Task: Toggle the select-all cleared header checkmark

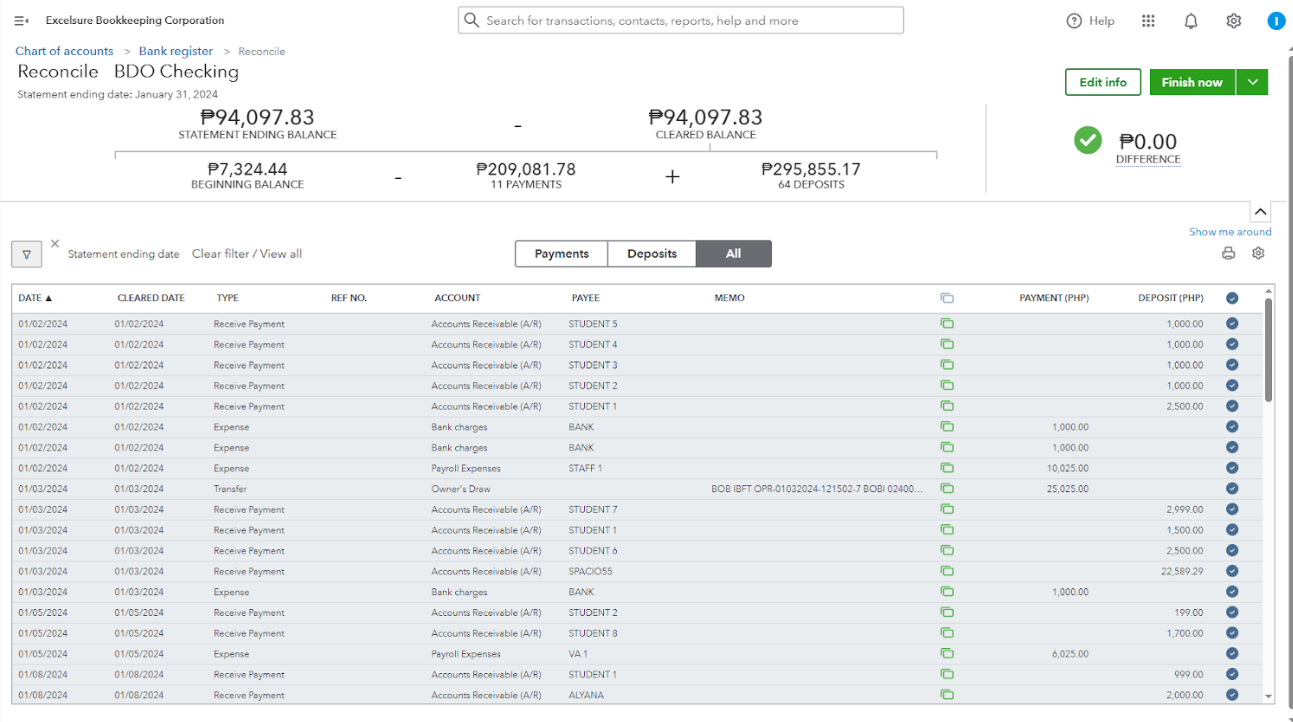Action: pyautogui.click(x=1232, y=298)
